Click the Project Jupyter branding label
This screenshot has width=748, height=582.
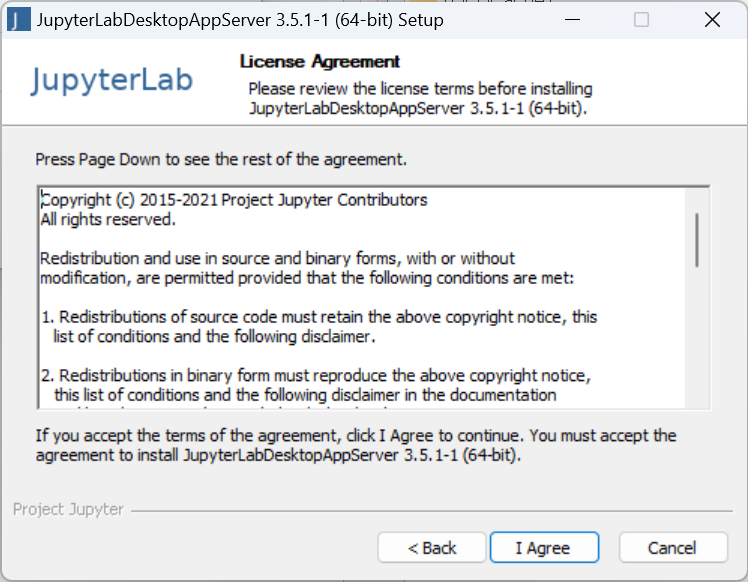tap(68, 509)
